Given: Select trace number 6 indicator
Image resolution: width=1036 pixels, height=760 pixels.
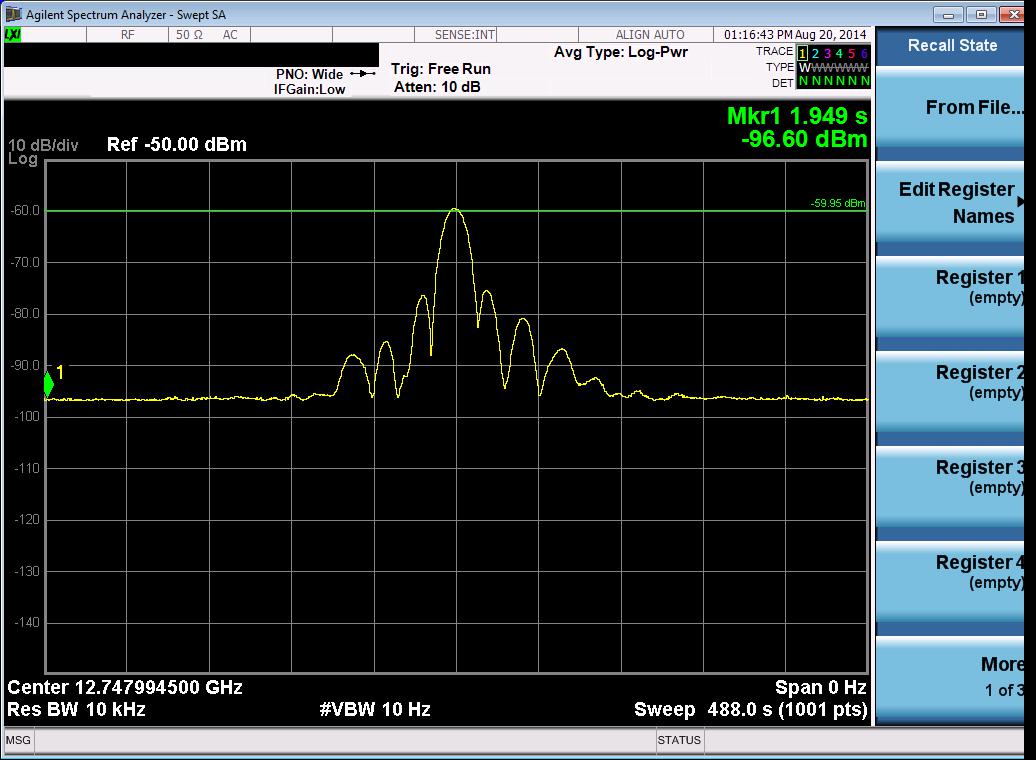Looking at the screenshot, I should (864, 53).
